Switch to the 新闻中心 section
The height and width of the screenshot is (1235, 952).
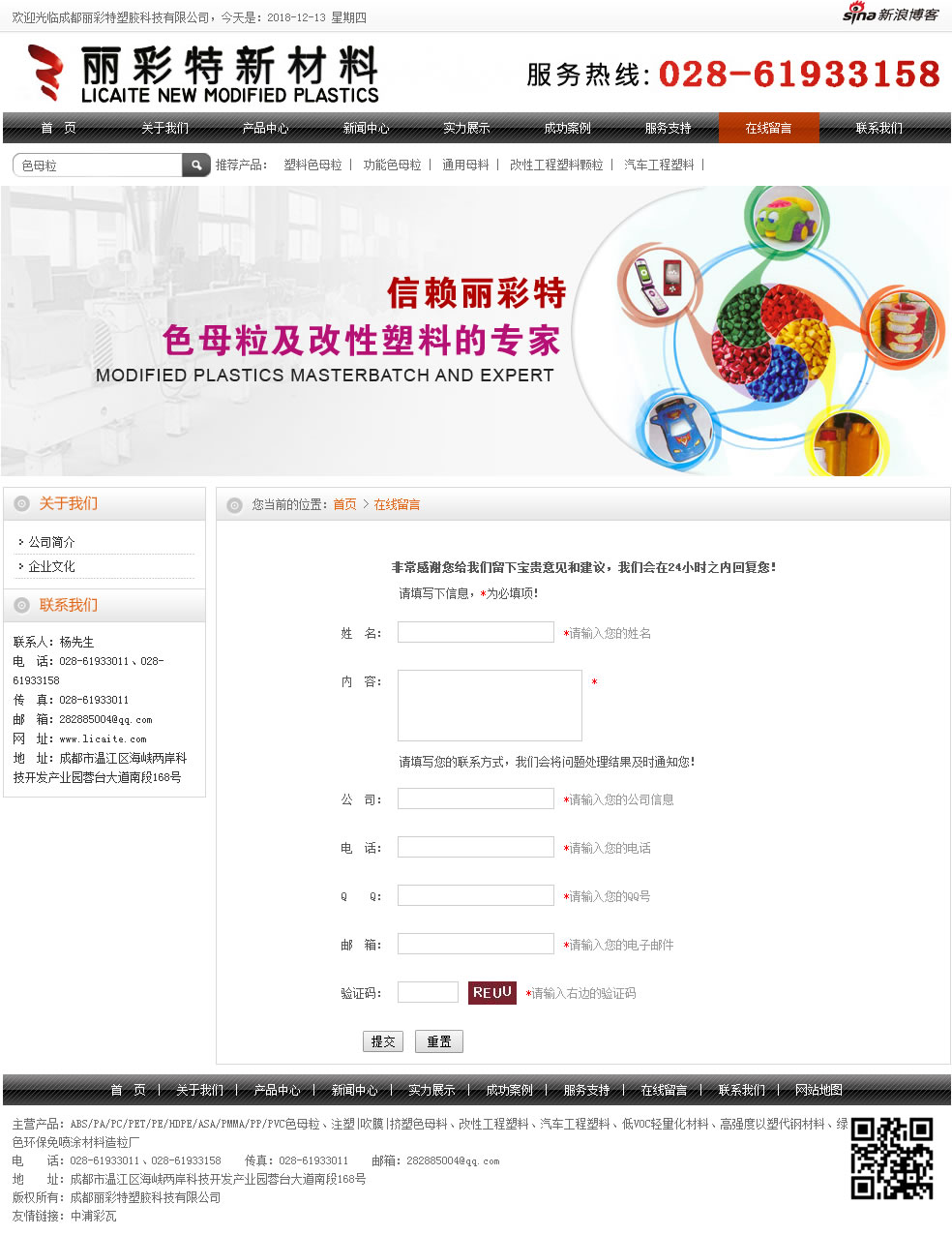click(366, 127)
